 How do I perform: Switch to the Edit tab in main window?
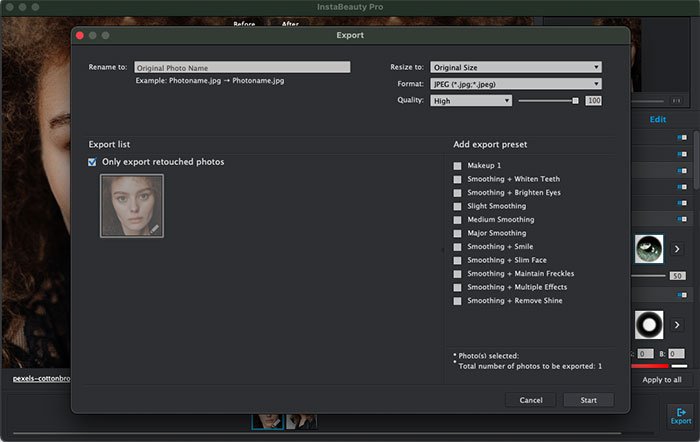click(658, 119)
